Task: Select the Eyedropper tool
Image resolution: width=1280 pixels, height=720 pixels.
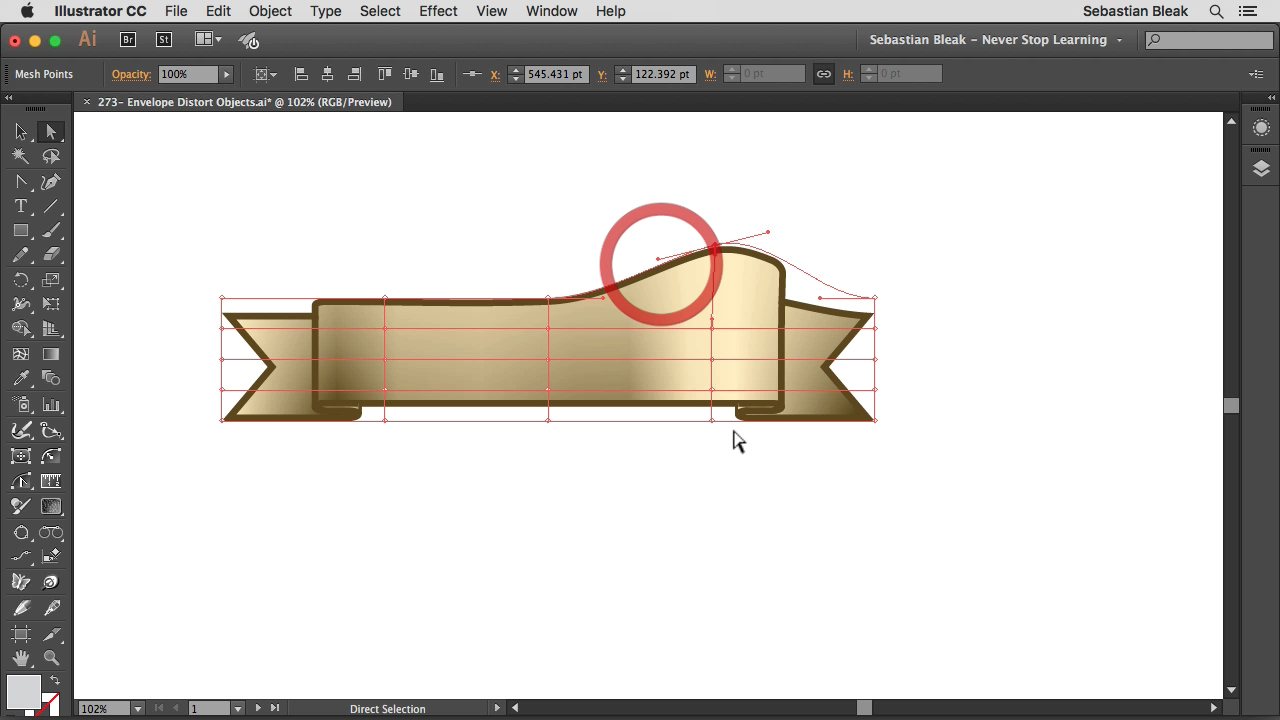Action: [21, 379]
